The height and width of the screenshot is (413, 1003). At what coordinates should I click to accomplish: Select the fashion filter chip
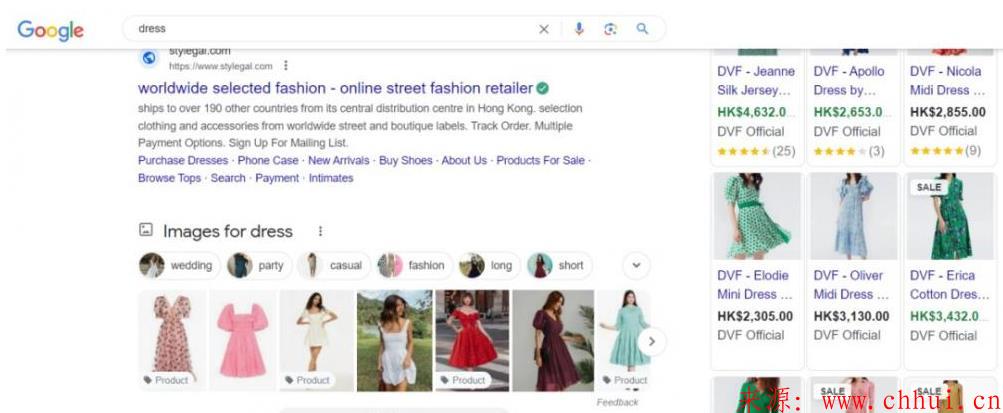[415, 265]
